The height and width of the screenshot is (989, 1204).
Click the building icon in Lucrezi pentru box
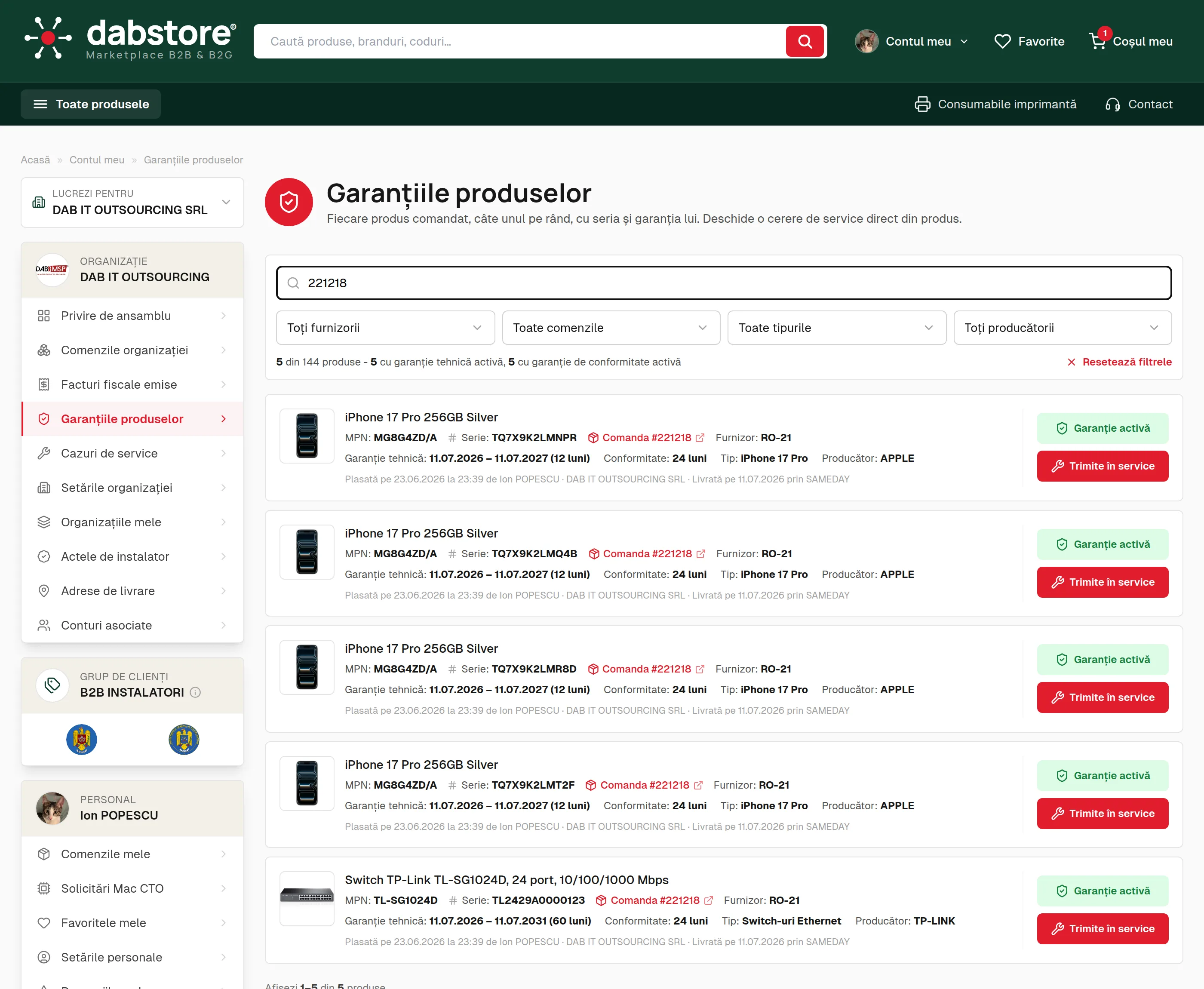point(39,202)
